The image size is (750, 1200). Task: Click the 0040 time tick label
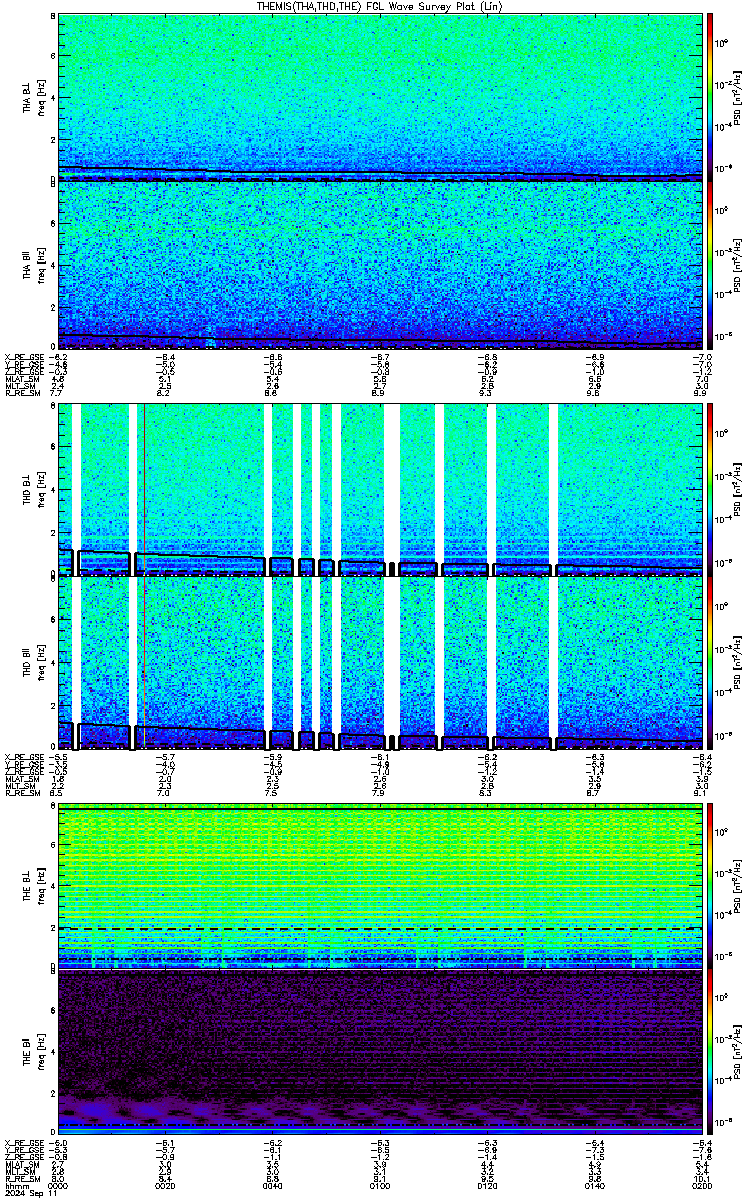[x=273, y=1185]
